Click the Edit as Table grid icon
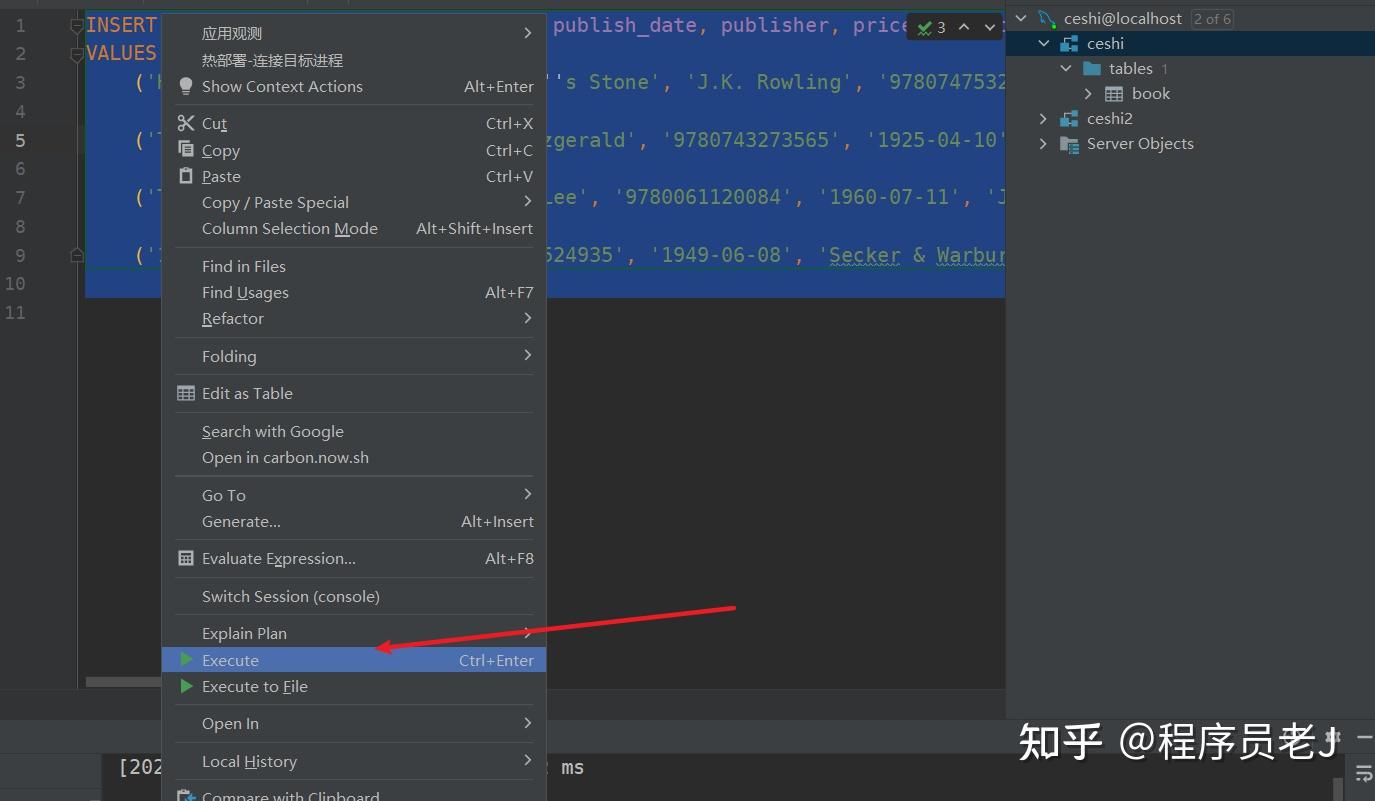This screenshot has height=801, width=1375. click(x=185, y=393)
